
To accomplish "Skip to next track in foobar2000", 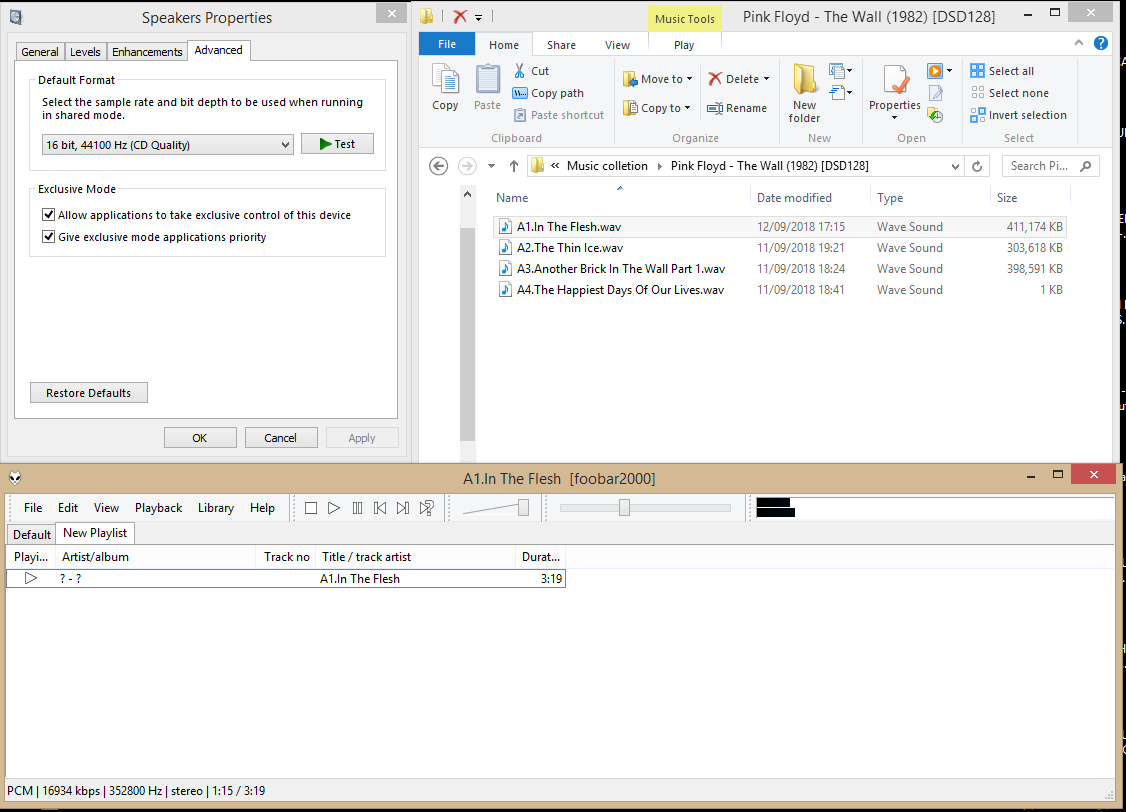I will pyautogui.click(x=403, y=508).
